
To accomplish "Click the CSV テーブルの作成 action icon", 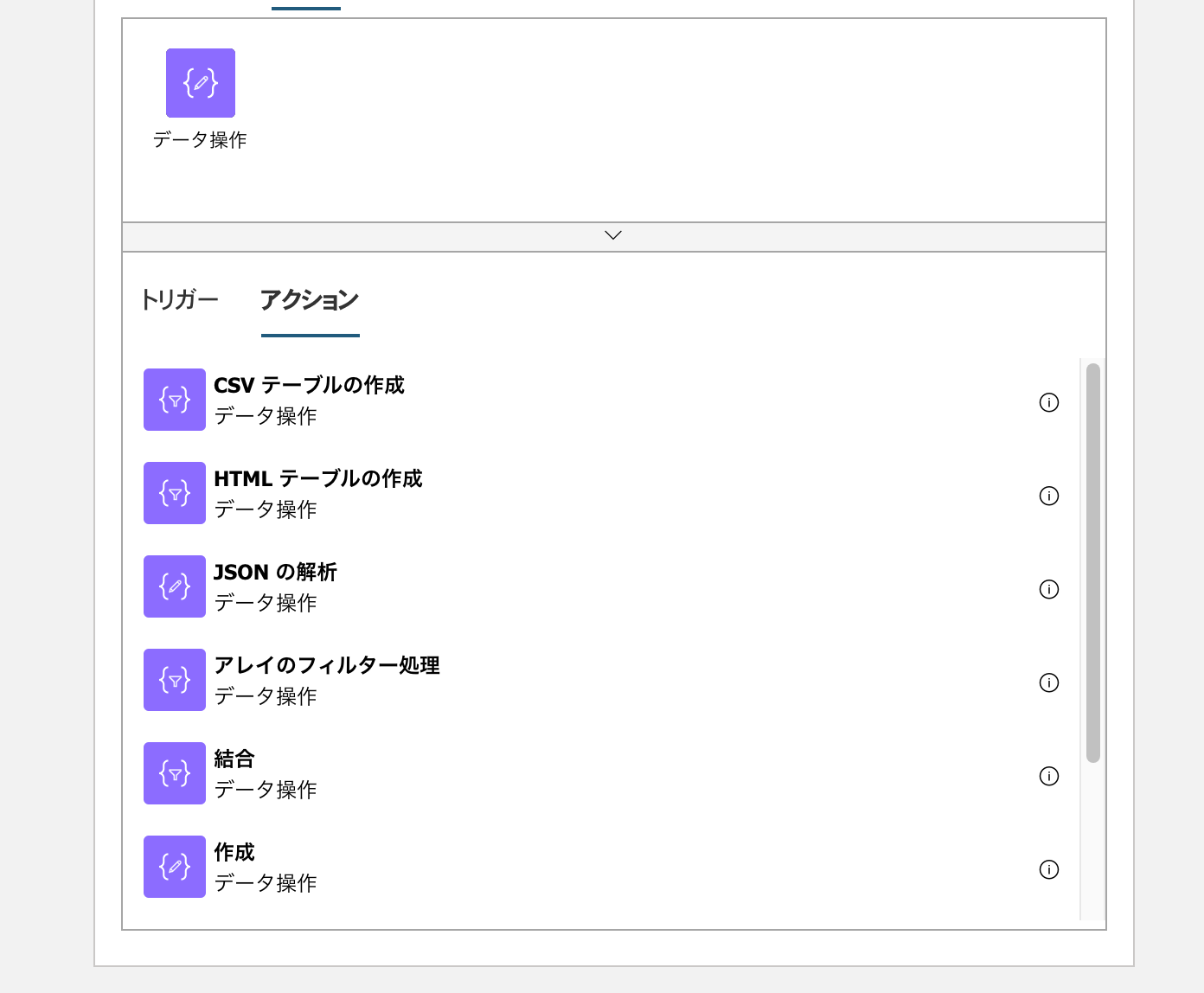I will tap(175, 400).
